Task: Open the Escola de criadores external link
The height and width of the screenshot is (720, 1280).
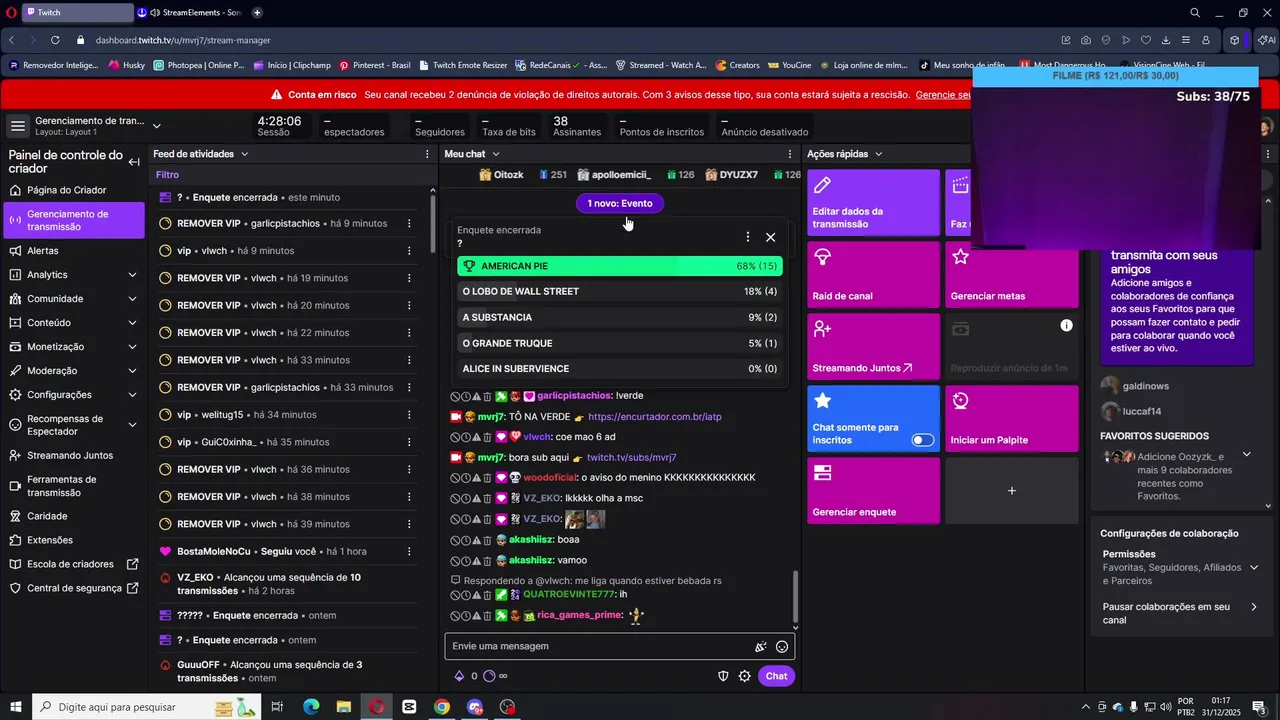Action: (74, 564)
